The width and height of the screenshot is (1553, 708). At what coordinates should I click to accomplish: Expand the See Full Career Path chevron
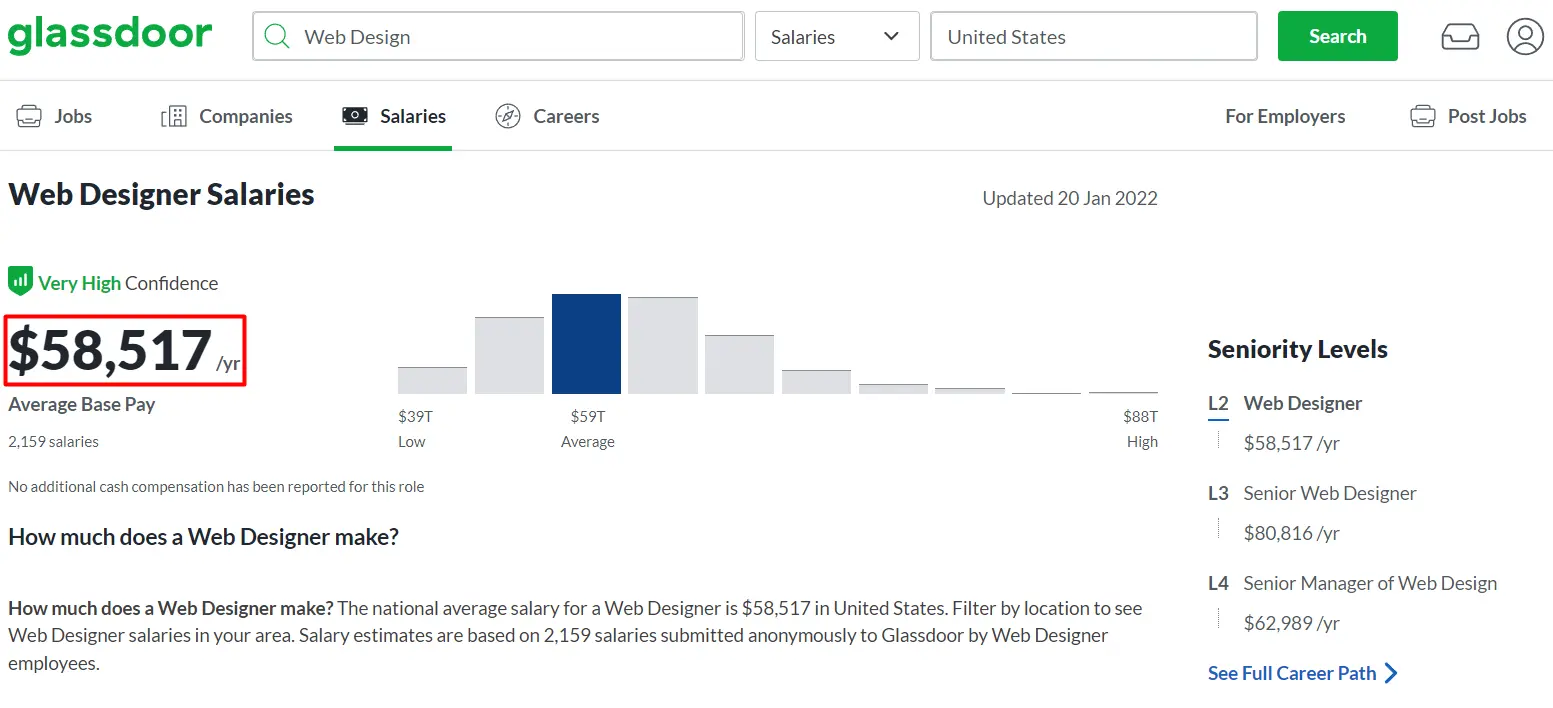coord(1392,673)
